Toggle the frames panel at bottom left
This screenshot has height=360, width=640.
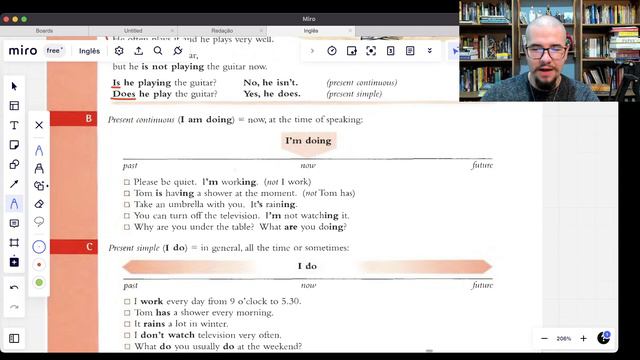[x=14, y=338]
